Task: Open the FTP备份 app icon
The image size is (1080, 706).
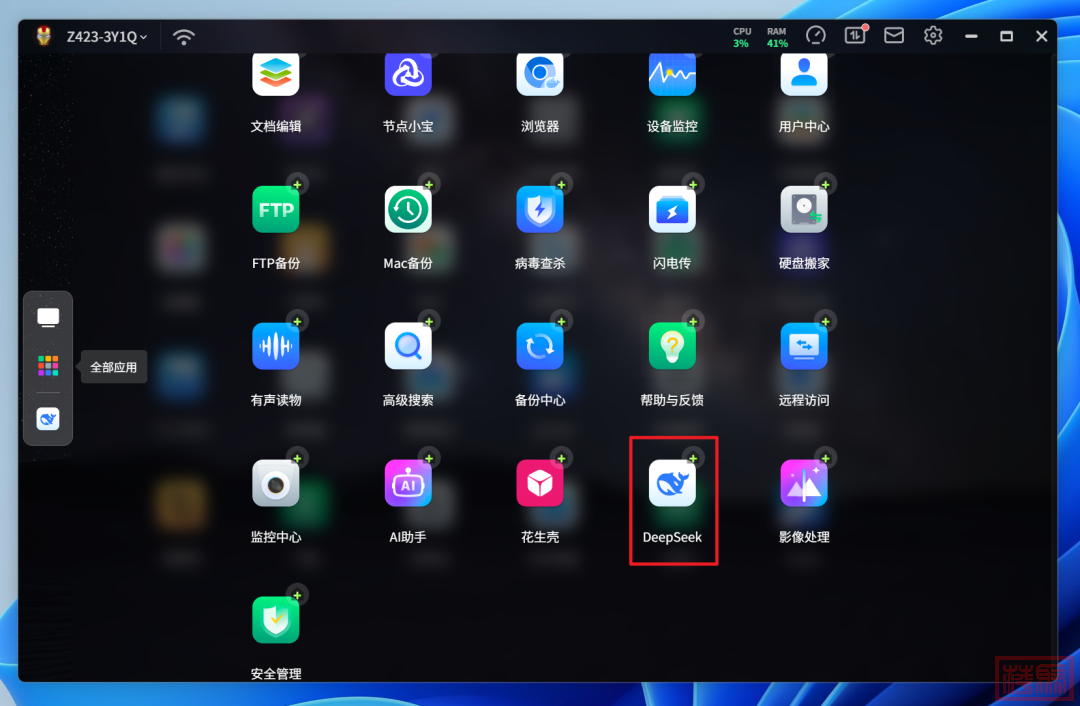Action: pyautogui.click(x=276, y=209)
